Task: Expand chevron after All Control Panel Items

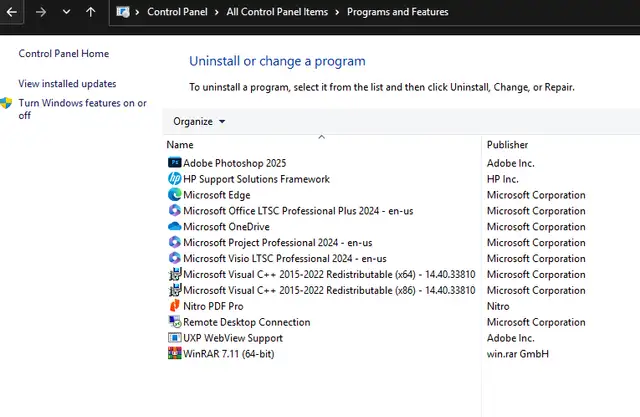Action: click(337, 12)
